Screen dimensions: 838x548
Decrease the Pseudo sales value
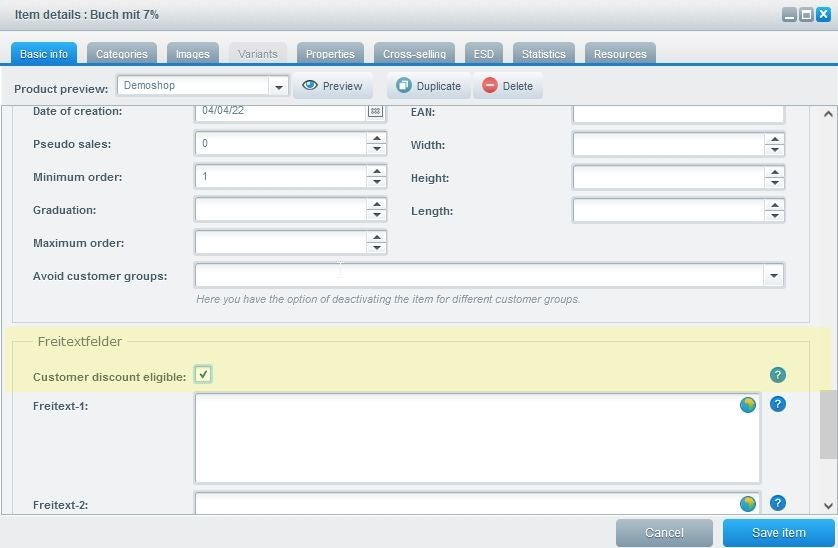tap(377, 149)
